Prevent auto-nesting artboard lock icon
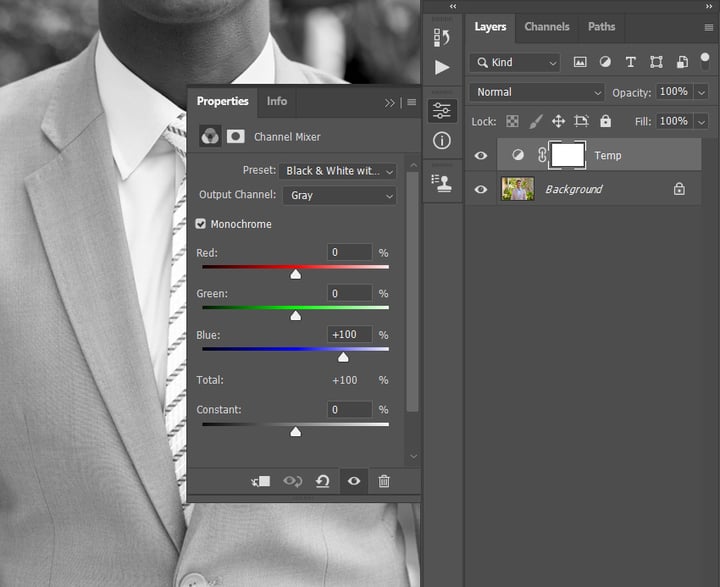 (x=581, y=121)
